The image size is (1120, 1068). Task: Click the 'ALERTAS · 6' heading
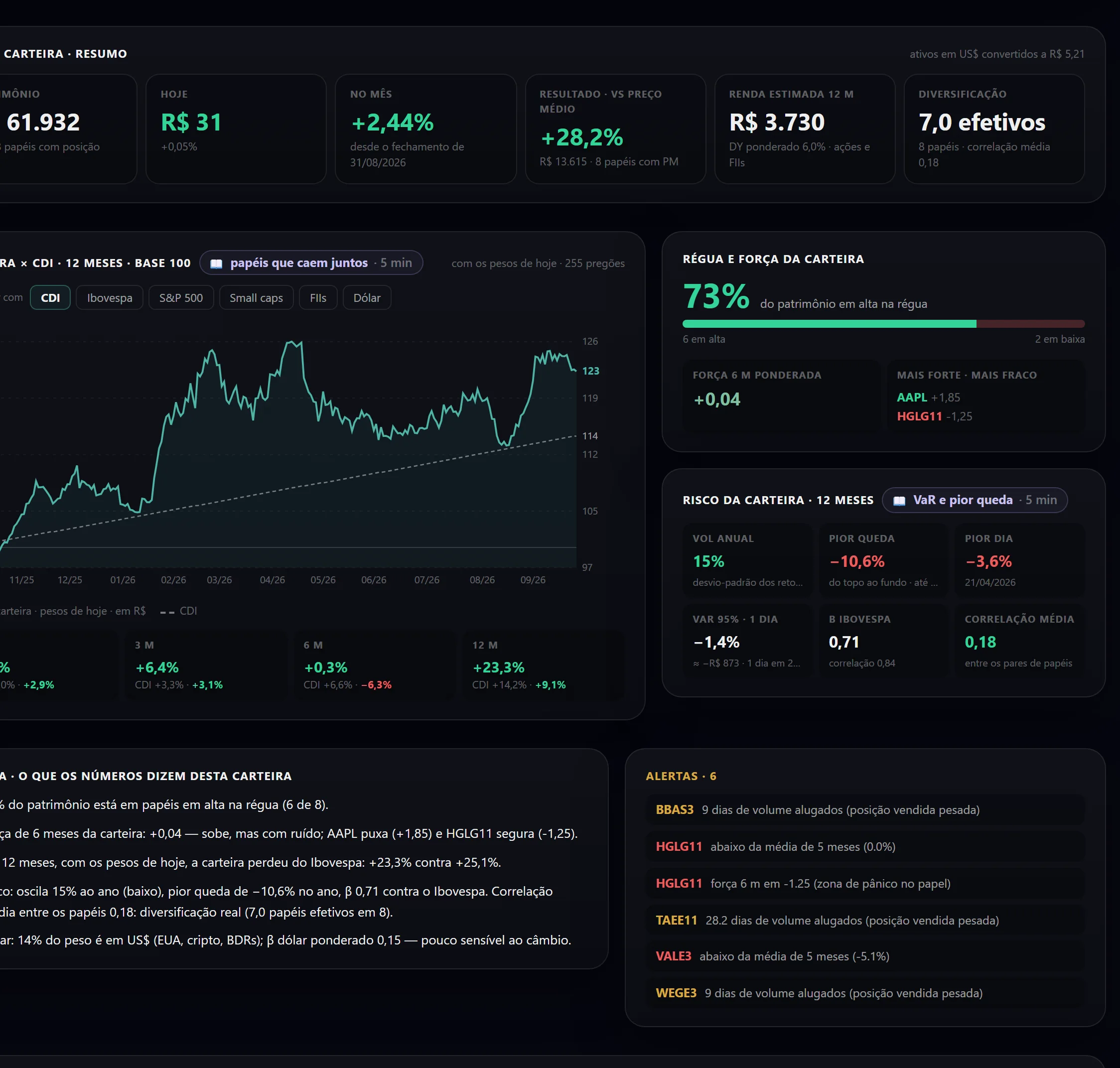681,777
